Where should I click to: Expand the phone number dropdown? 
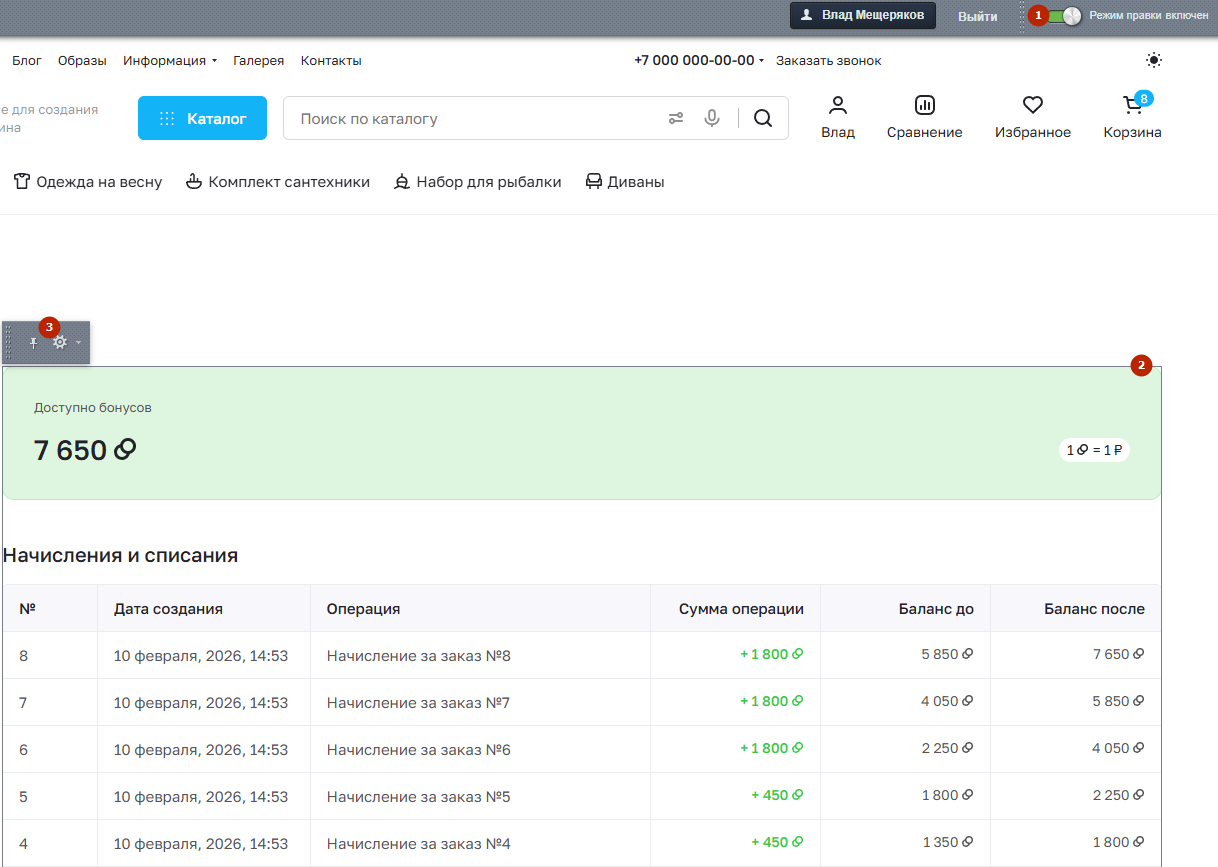(x=761, y=61)
